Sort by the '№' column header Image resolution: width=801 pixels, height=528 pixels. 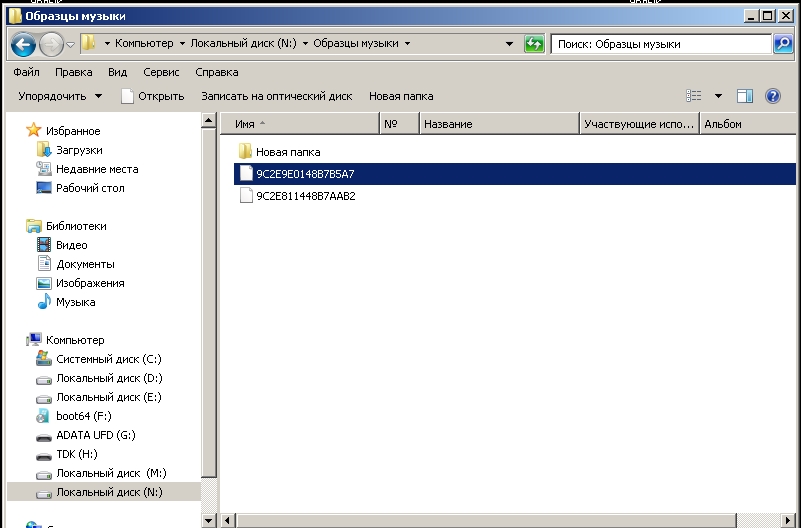click(x=399, y=124)
